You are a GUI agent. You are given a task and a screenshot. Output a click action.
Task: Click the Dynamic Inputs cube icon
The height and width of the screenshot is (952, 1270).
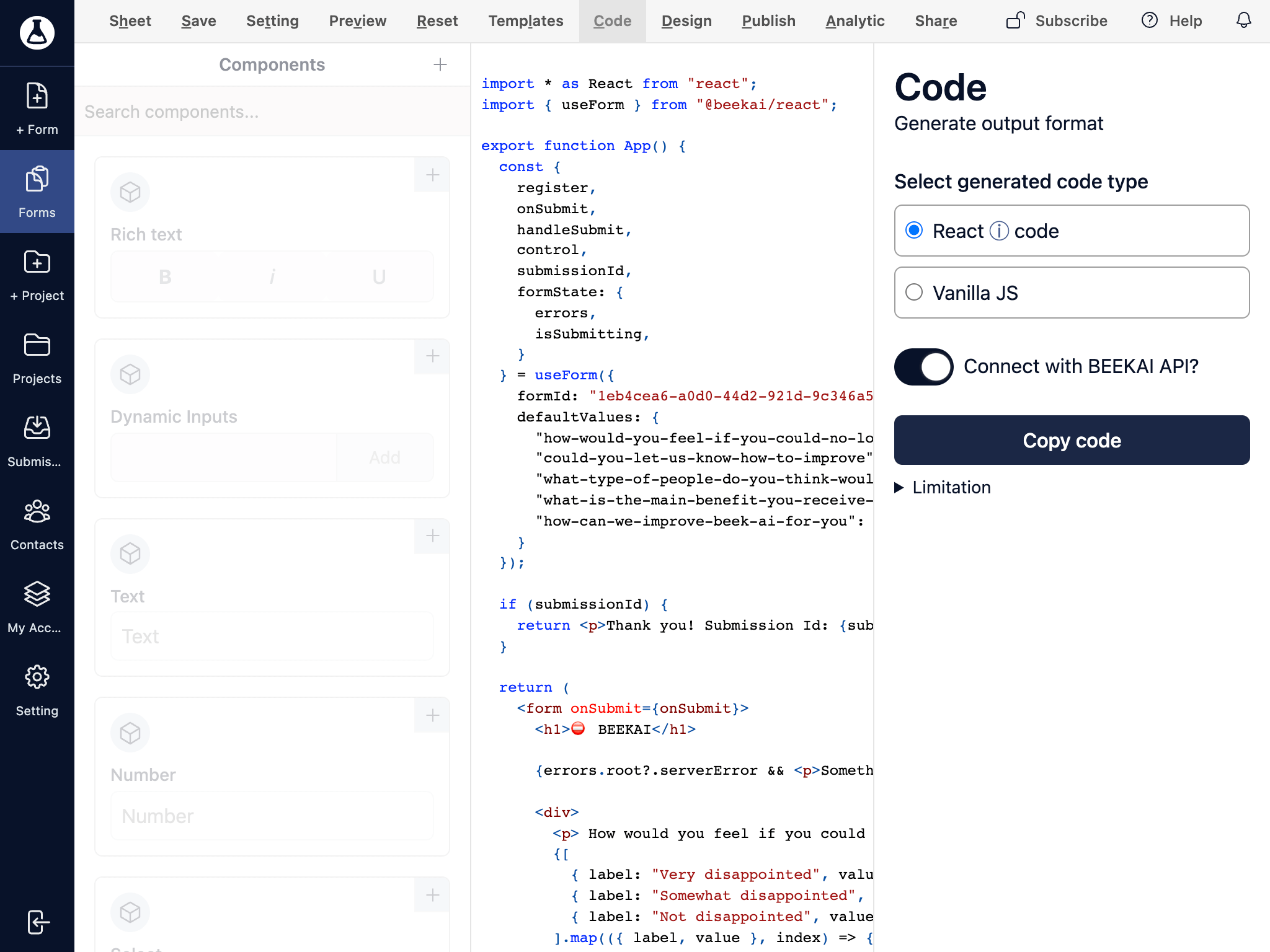click(130, 374)
